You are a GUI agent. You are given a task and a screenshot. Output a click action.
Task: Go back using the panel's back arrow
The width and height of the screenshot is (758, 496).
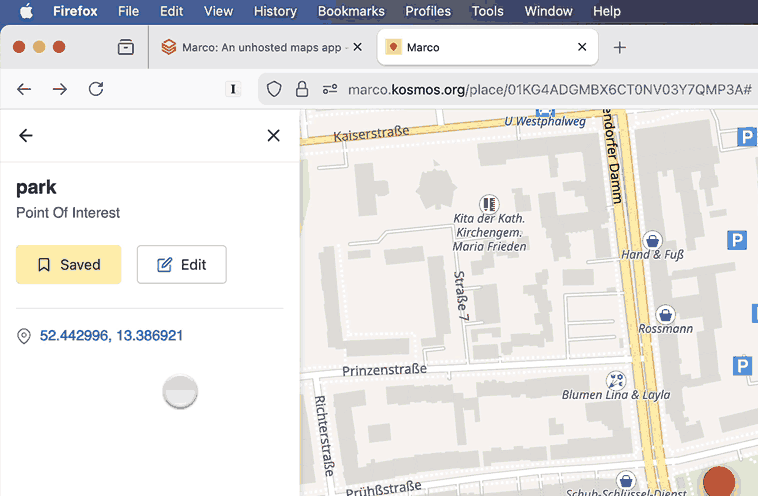(x=26, y=136)
